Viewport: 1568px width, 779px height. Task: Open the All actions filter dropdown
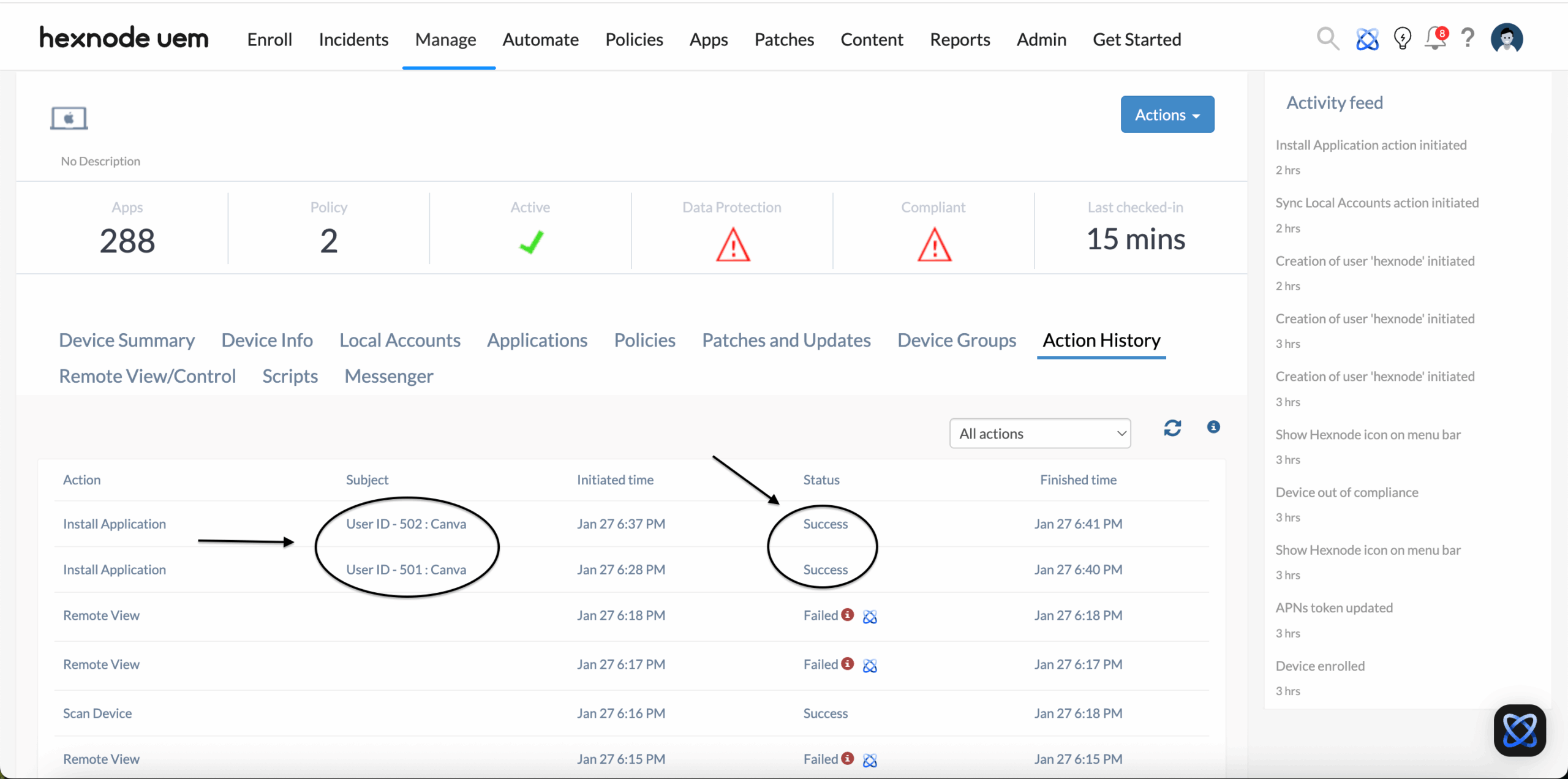click(x=1040, y=434)
